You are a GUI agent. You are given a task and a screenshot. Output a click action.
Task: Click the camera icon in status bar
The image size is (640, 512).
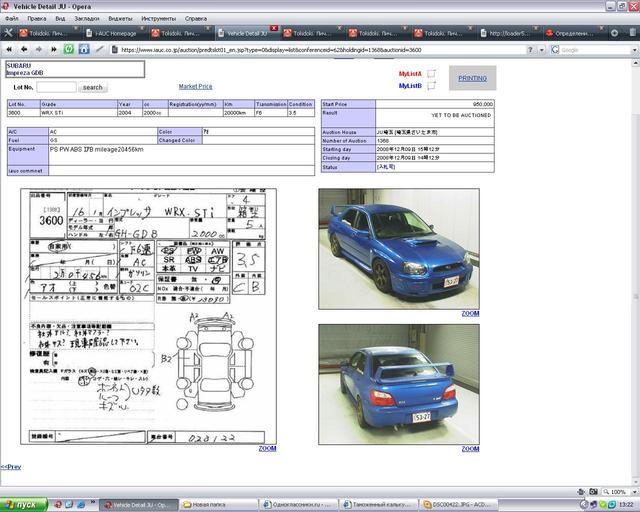click(593, 492)
